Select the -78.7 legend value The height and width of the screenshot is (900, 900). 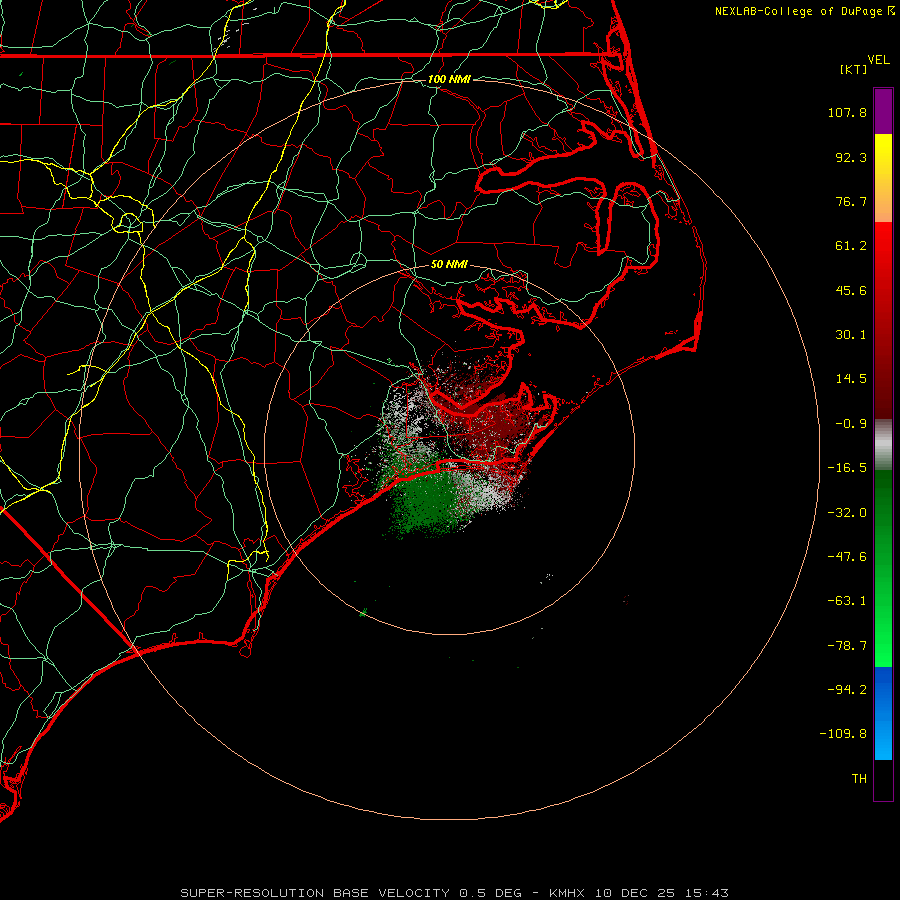pos(847,646)
